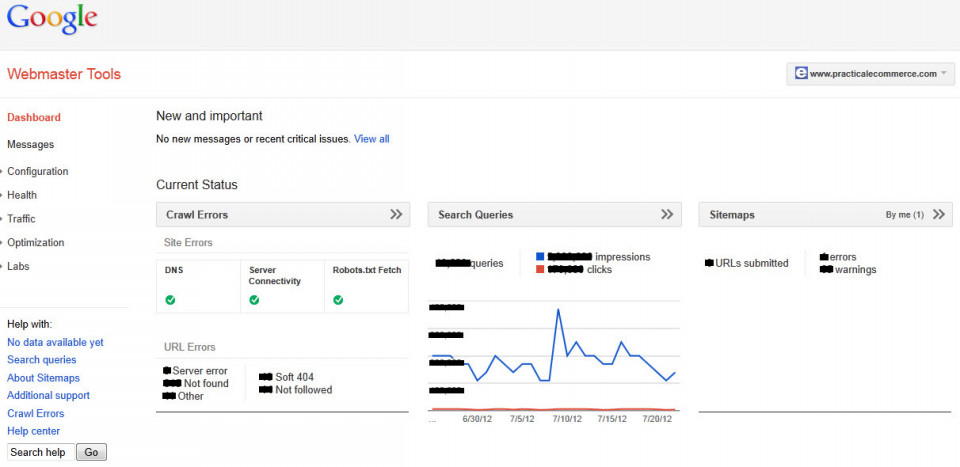
Task: Click the View all link
Action: pos(371,139)
